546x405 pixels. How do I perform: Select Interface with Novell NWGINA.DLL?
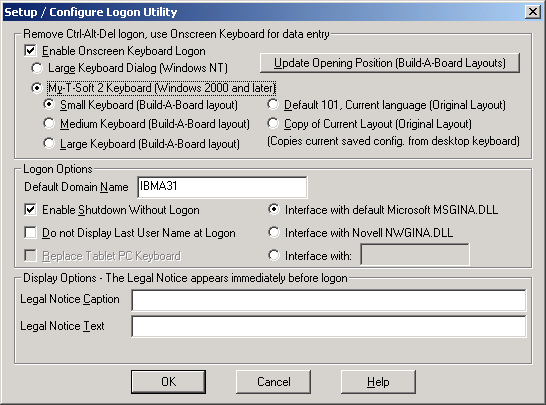tap(274, 233)
